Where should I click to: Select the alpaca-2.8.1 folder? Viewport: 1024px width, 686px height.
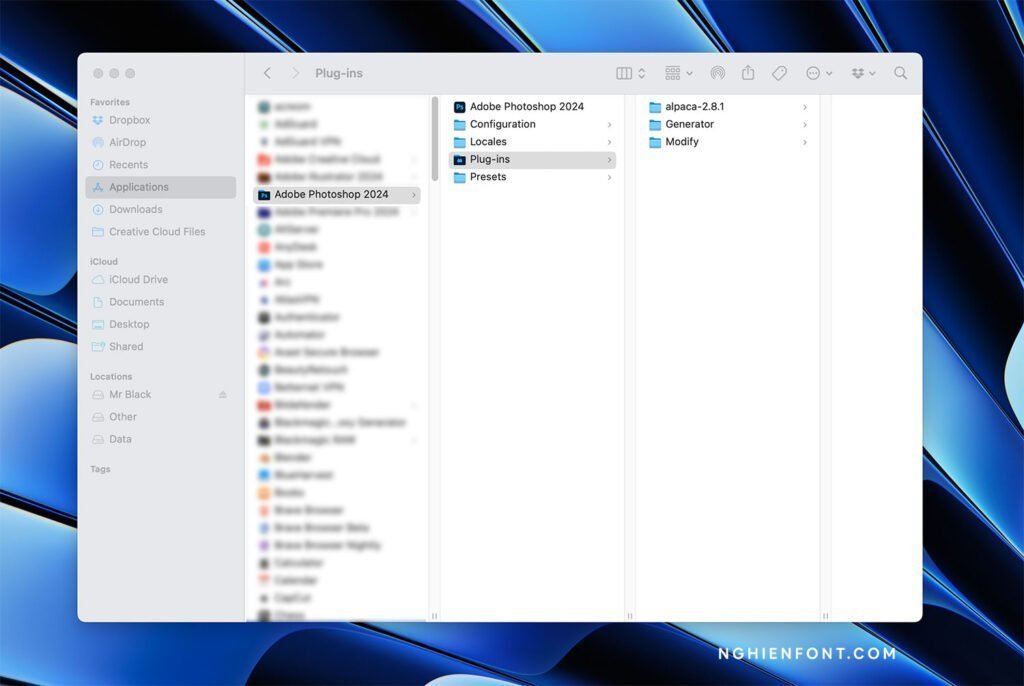pyautogui.click(x=694, y=106)
